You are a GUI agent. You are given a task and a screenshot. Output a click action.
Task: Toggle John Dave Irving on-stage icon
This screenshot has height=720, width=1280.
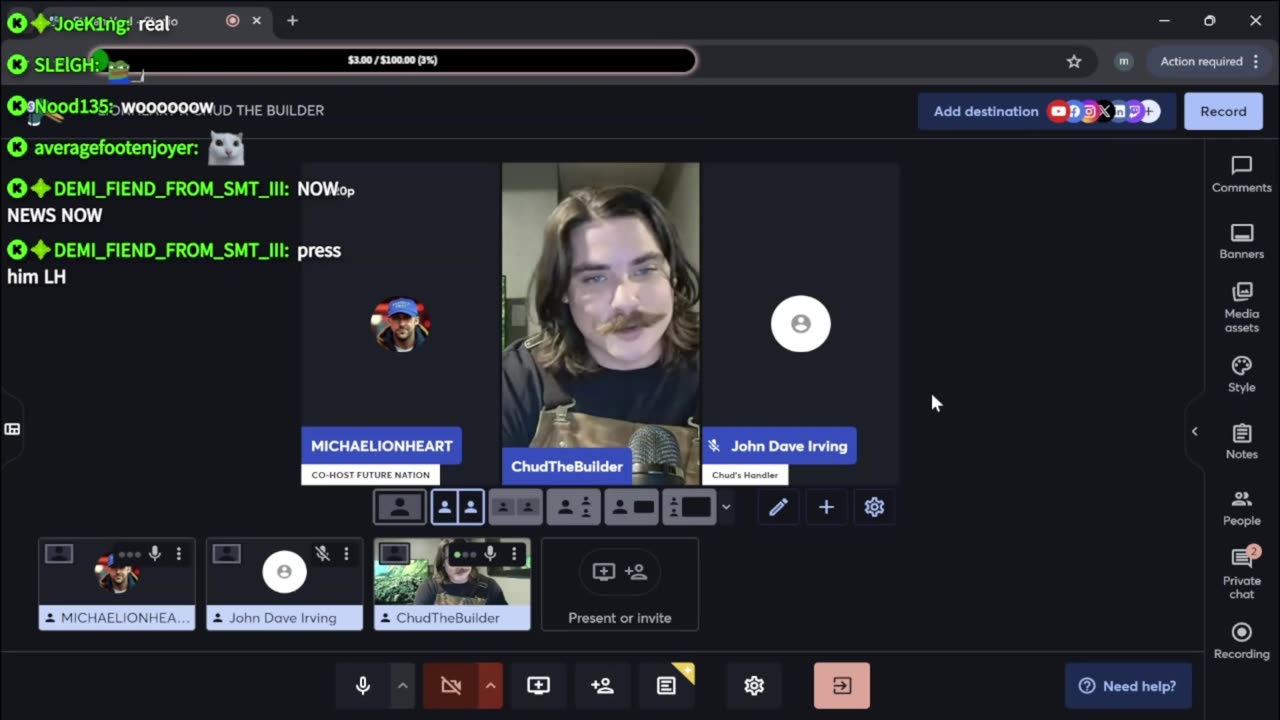[x=227, y=553]
